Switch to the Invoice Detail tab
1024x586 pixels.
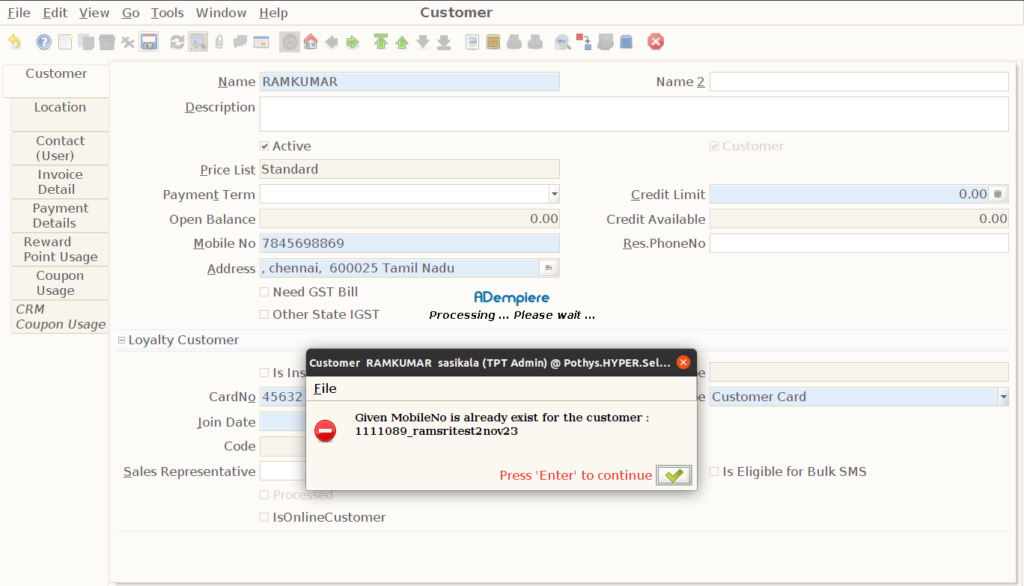57,182
